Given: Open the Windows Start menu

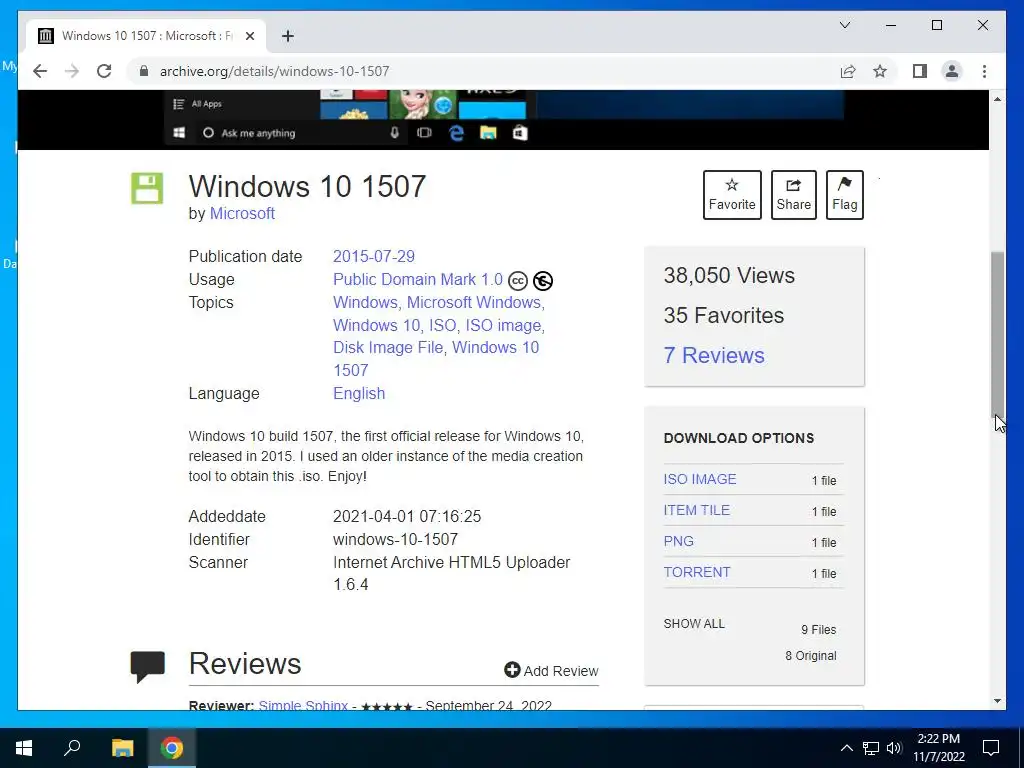Looking at the screenshot, I should (x=24, y=748).
